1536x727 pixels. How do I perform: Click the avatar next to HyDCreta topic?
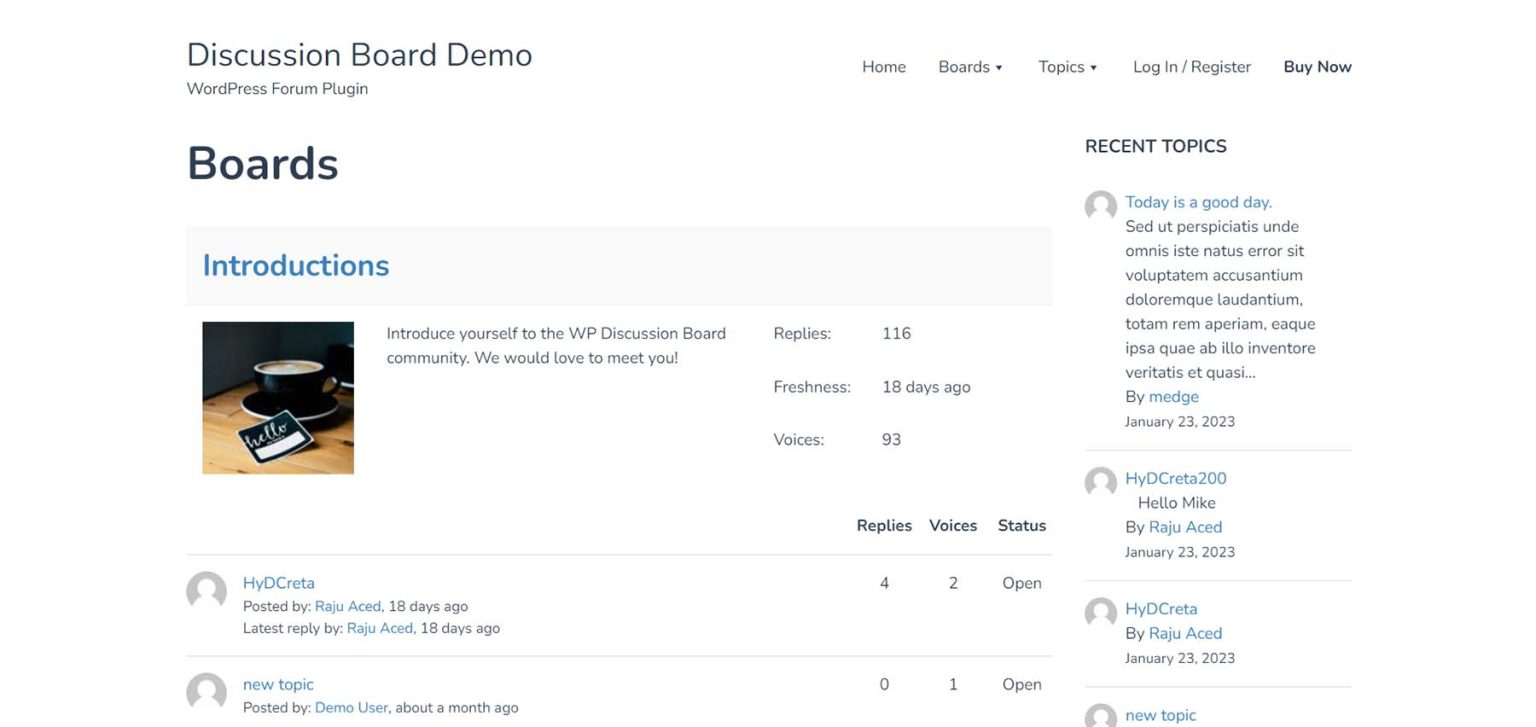pyautogui.click(x=206, y=592)
